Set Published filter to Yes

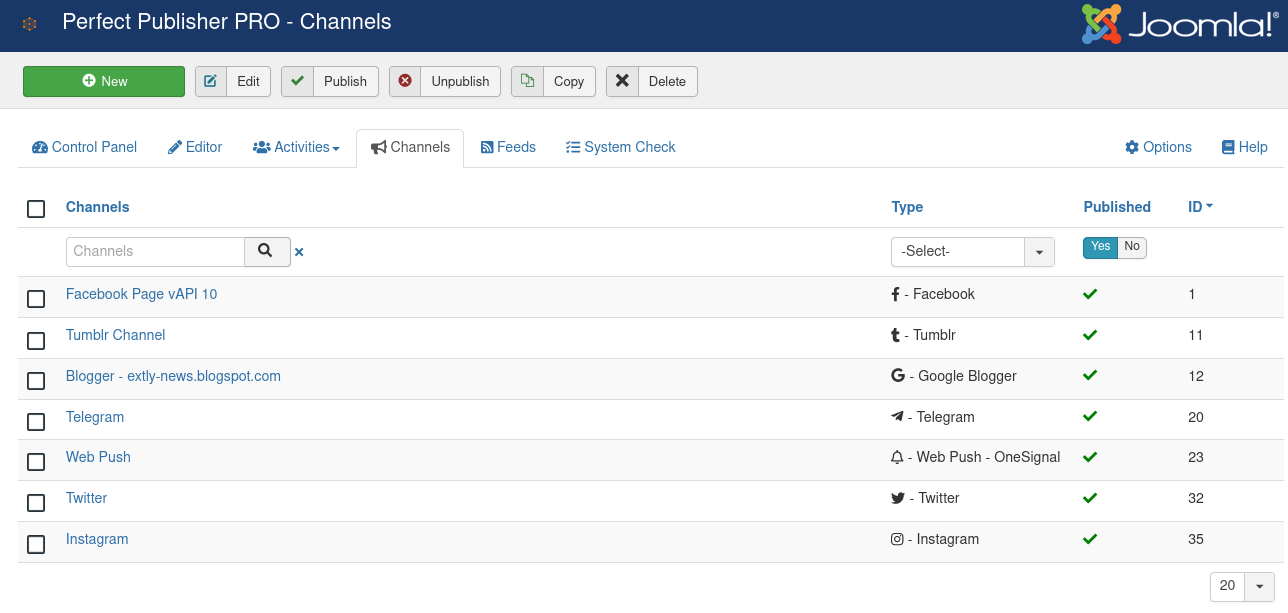click(x=1100, y=247)
